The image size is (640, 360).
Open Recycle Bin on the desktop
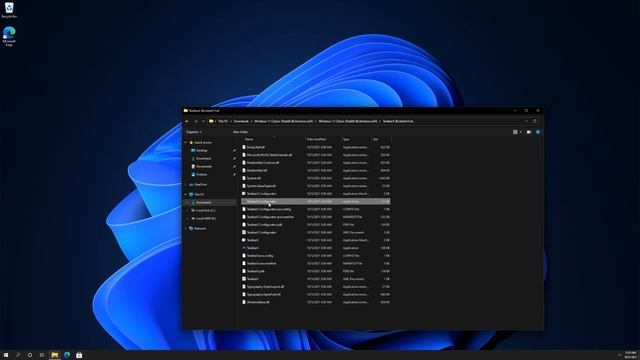(9, 10)
